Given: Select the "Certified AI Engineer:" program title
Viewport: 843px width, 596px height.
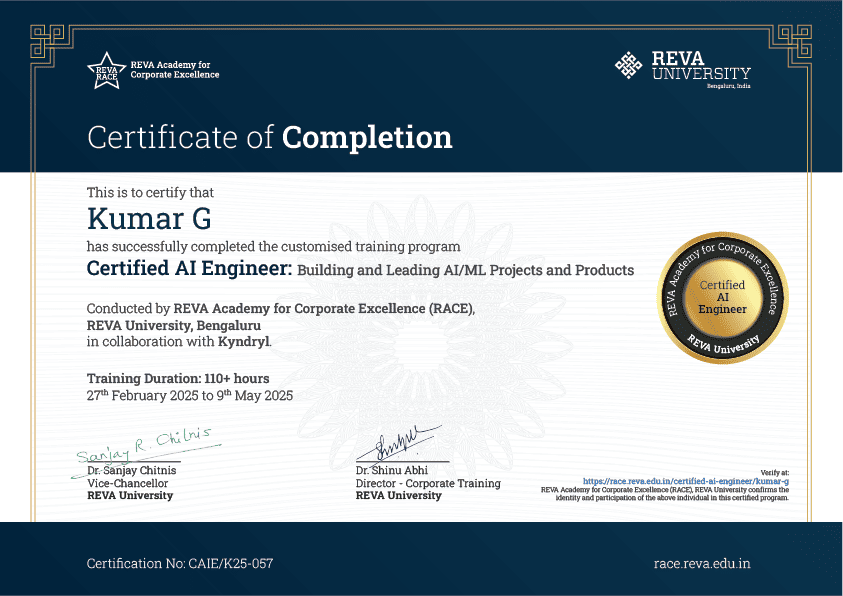Looking at the screenshot, I should (189, 268).
